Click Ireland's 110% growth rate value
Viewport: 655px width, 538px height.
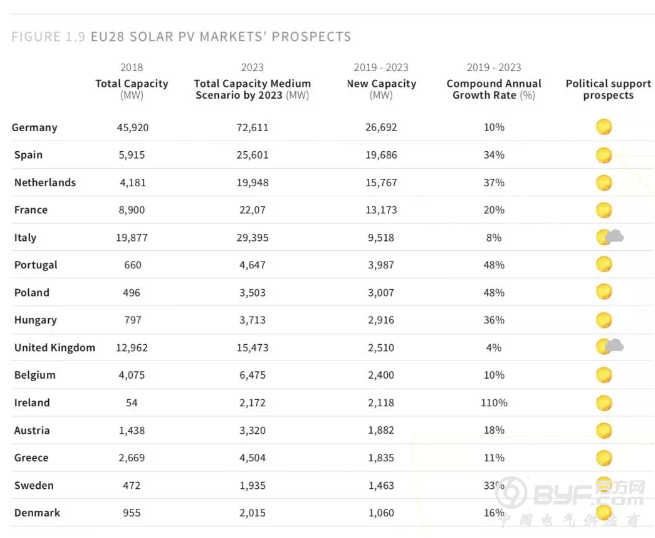coord(494,403)
